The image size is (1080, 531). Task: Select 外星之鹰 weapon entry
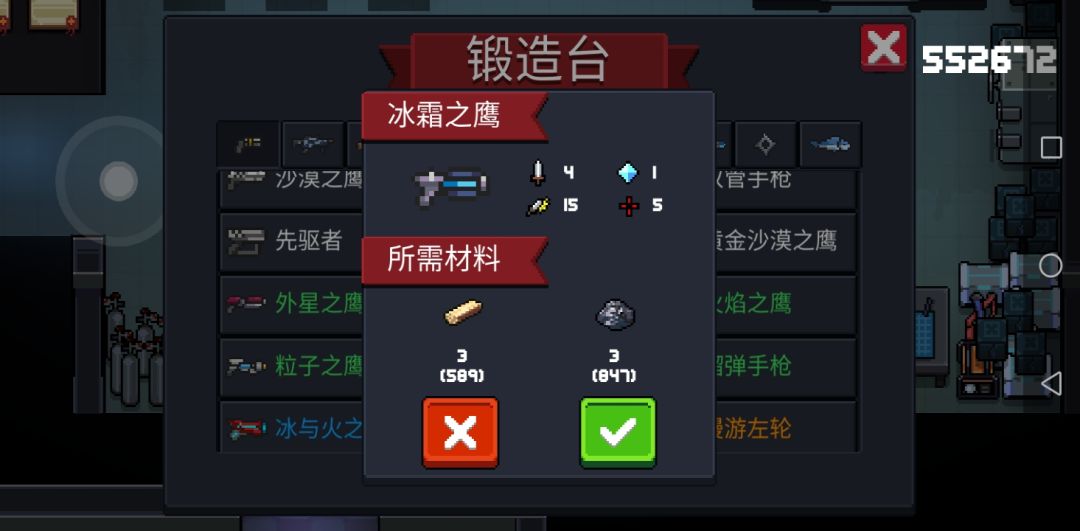tap(293, 304)
